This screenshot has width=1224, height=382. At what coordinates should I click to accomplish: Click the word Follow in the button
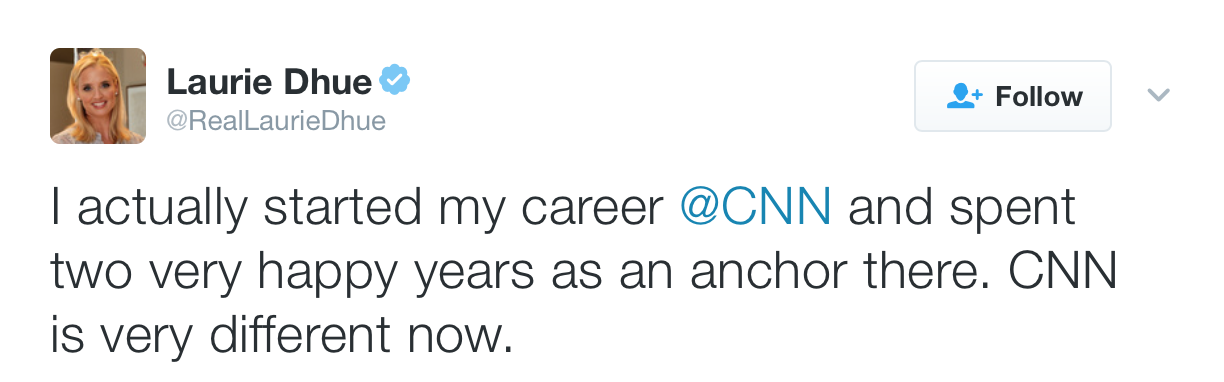1039,96
